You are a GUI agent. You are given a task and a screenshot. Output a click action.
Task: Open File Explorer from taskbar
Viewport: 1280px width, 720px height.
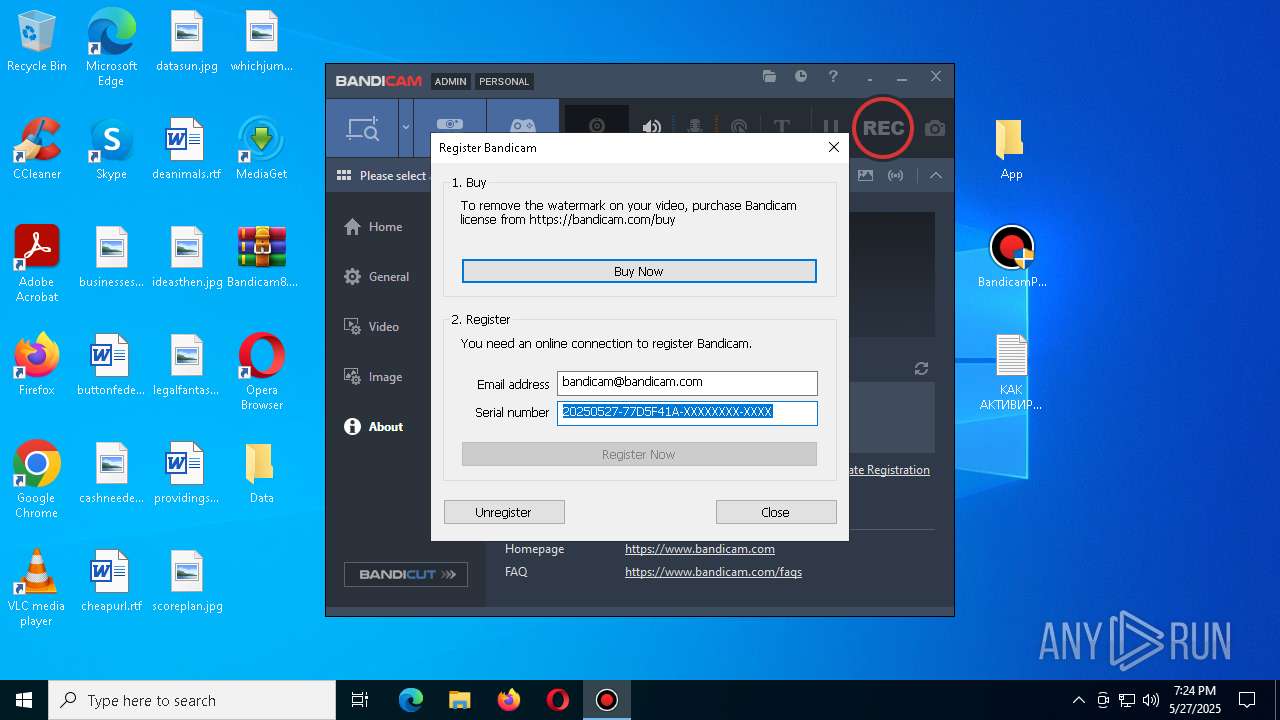(459, 700)
